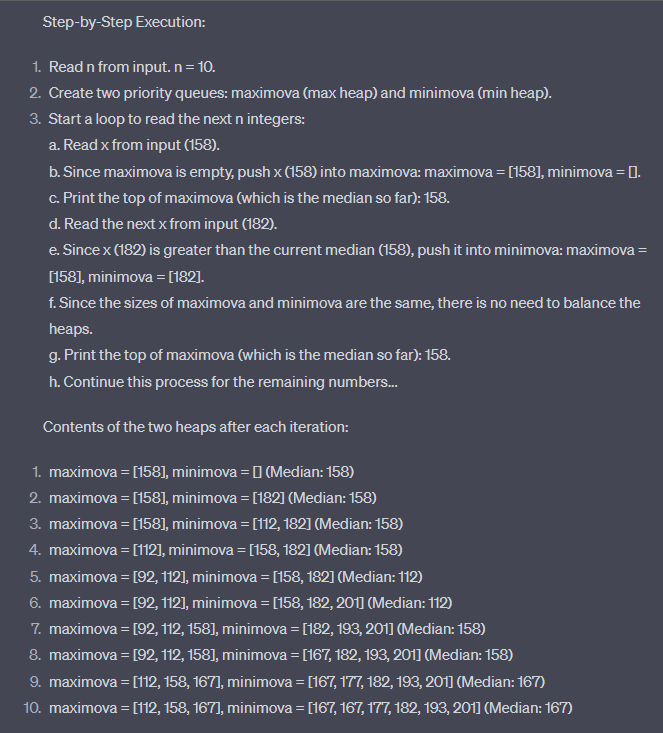Click step 1 'Read n from input' line
Image resolution: width=663 pixels, height=733 pixels.
[132, 67]
